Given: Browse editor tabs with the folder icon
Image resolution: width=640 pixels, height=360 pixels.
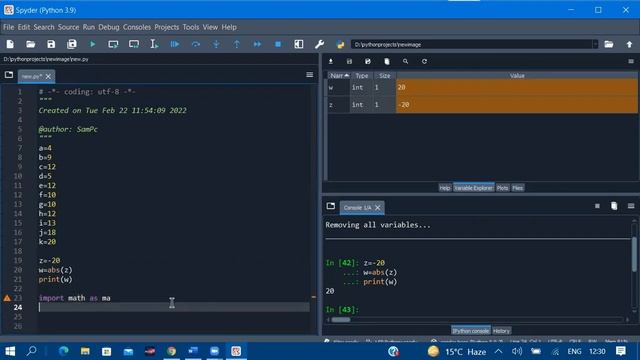Looking at the screenshot, I should (x=9, y=75).
